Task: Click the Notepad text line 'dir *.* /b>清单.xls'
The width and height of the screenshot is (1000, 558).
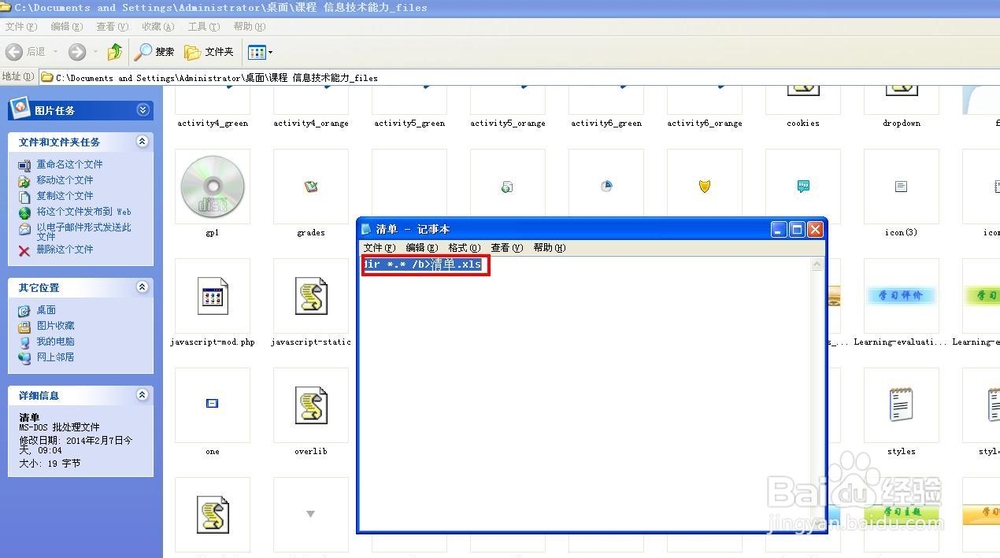Action: click(x=423, y=264)
